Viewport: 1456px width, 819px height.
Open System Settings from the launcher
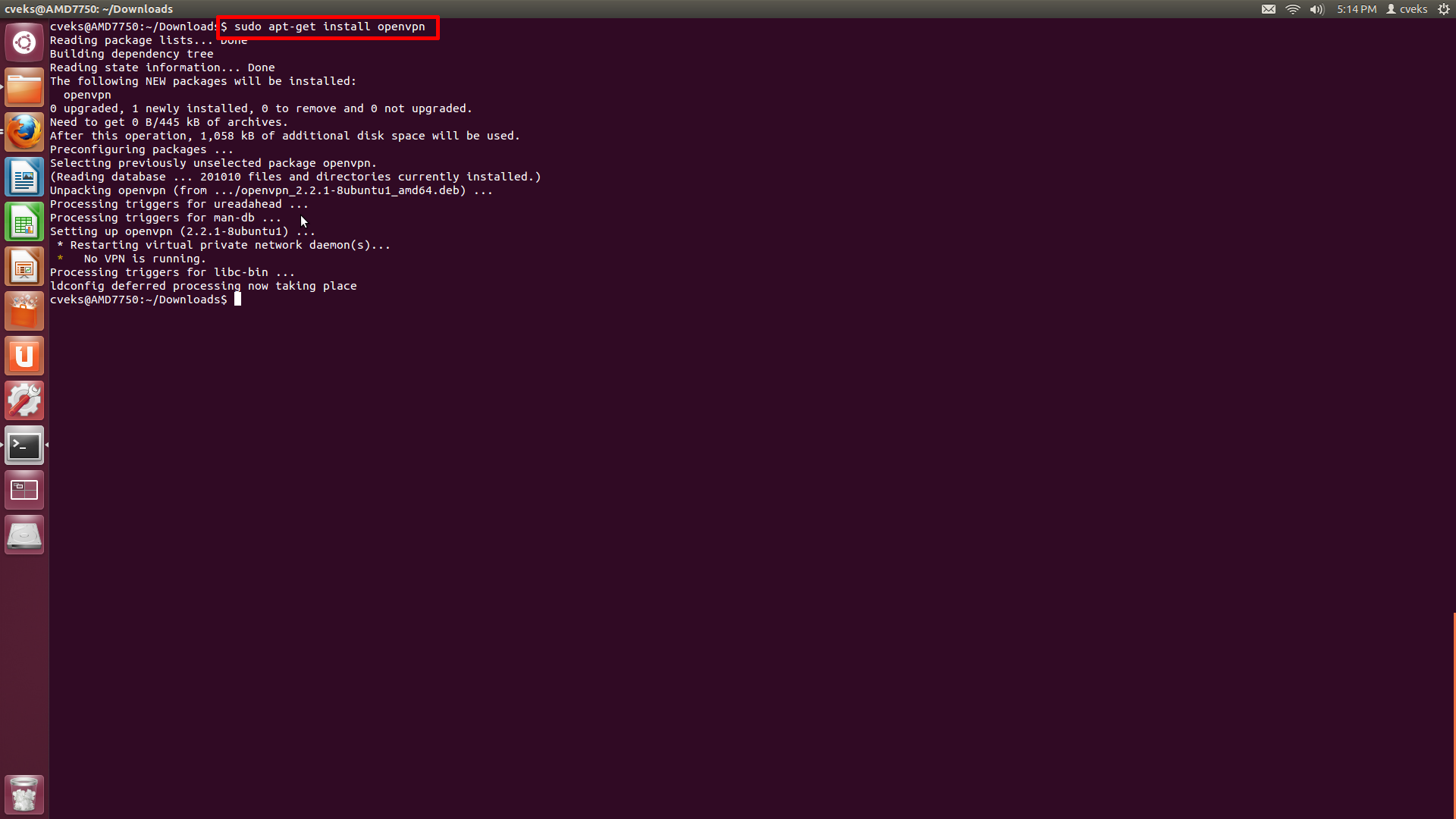coord(24,400)
